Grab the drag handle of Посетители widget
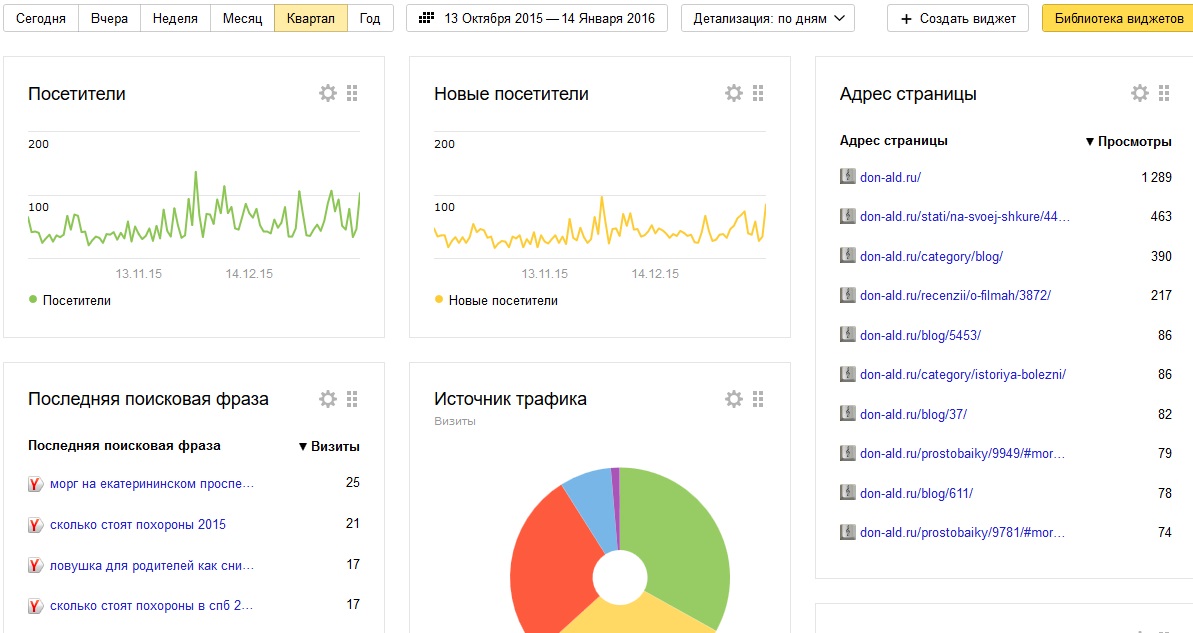Screen dimensions: 1193x633 (x=352, y=94)
